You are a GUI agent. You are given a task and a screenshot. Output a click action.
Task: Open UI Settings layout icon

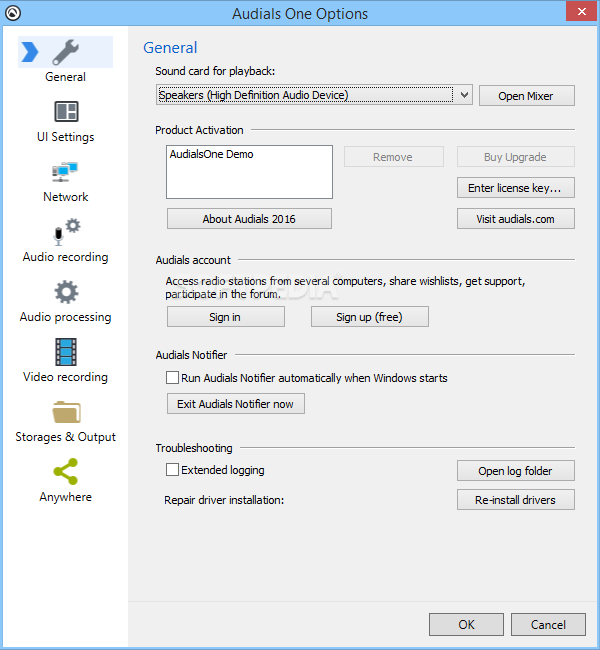[x=66, y=112]
